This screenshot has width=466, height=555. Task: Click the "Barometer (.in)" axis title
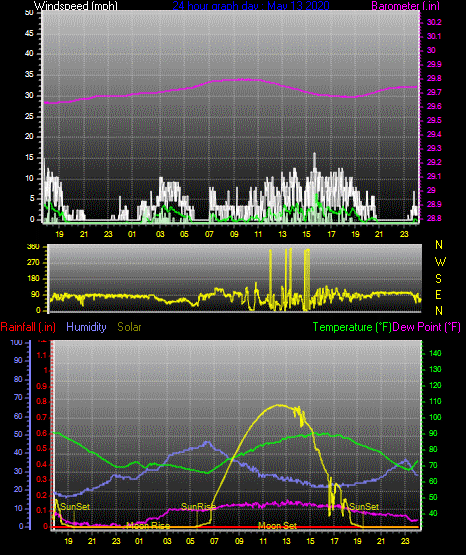pos(405,6)
